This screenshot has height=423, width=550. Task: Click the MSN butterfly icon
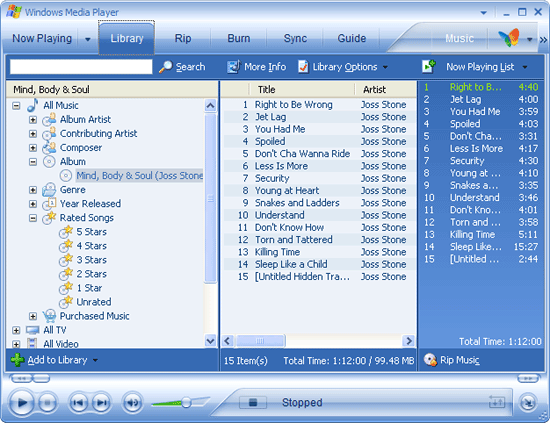click(508, 38)
